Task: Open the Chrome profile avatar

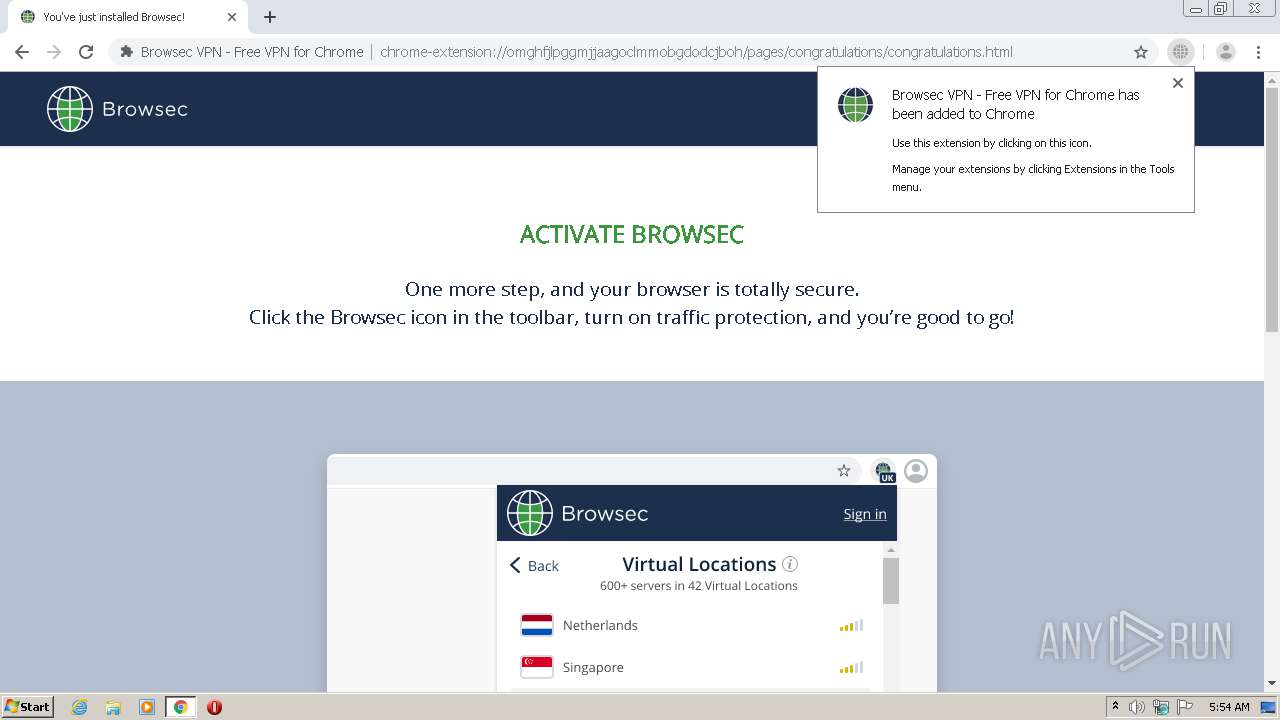Action: 1226,52
